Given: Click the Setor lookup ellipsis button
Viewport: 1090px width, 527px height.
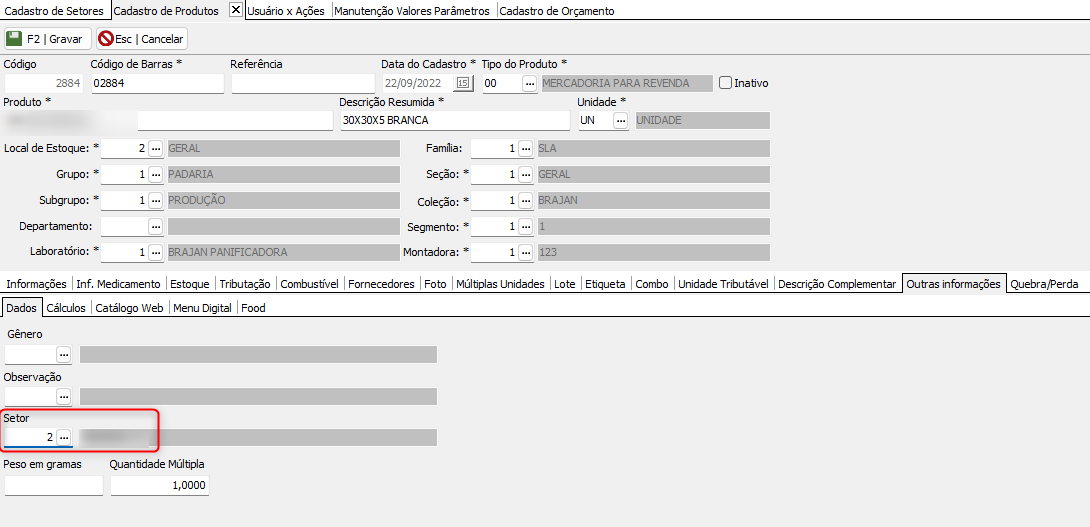Looking at the screenshot, I should point(63,437).
